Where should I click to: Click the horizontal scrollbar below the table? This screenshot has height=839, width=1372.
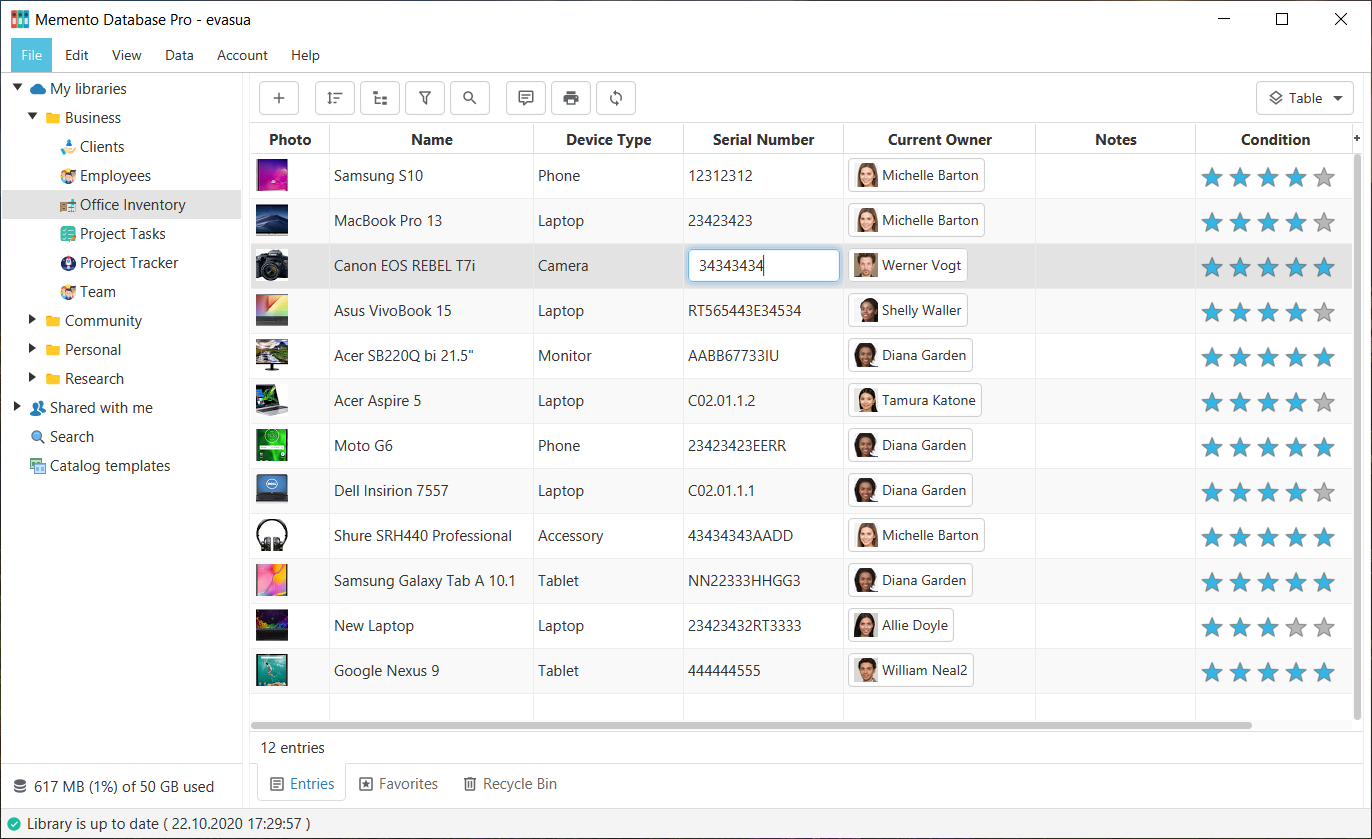tap(751, 725)
